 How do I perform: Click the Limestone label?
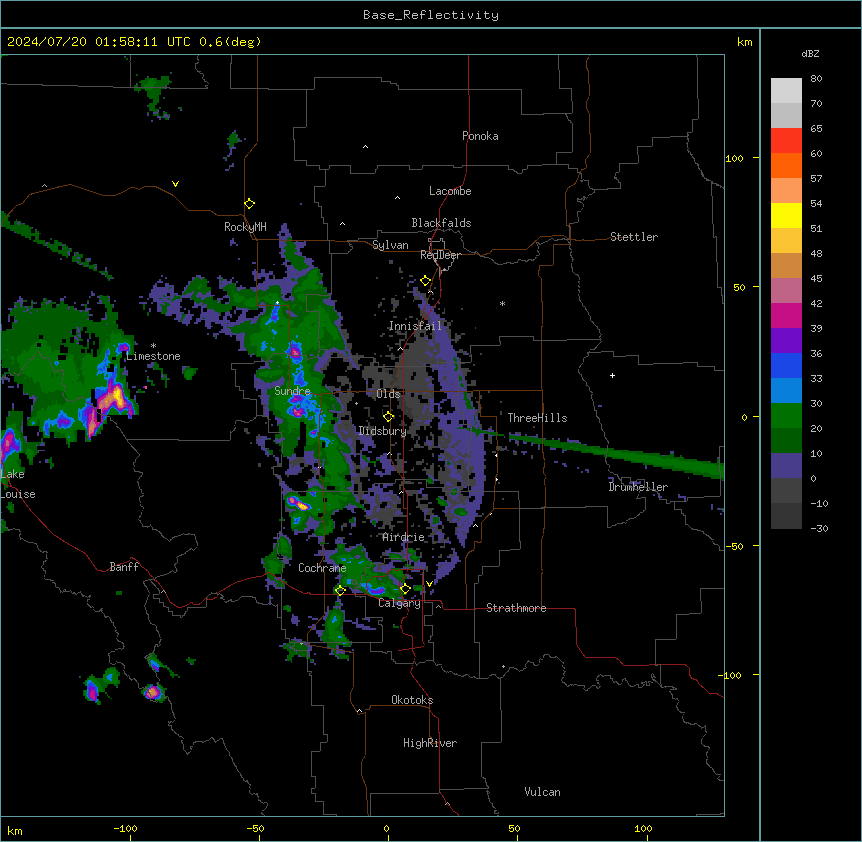tap(153, 356)
